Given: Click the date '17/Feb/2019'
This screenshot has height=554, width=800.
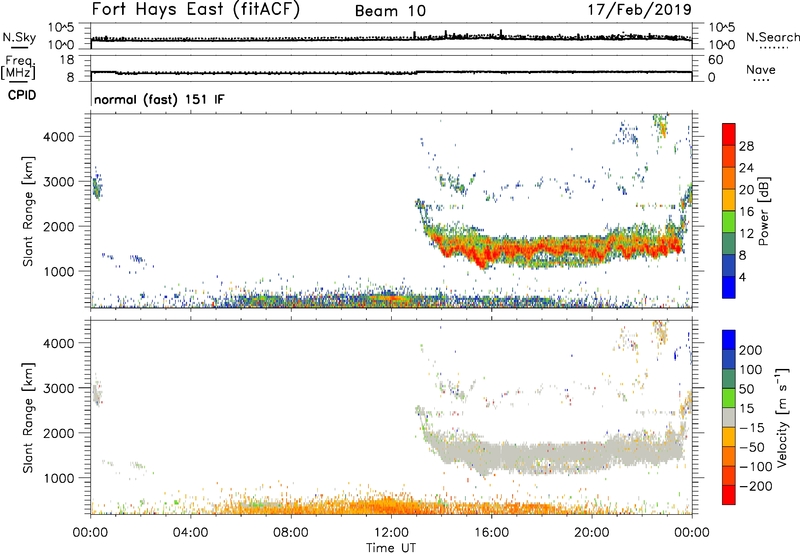Looking at the screenshot, I should (x=640, y=9).
